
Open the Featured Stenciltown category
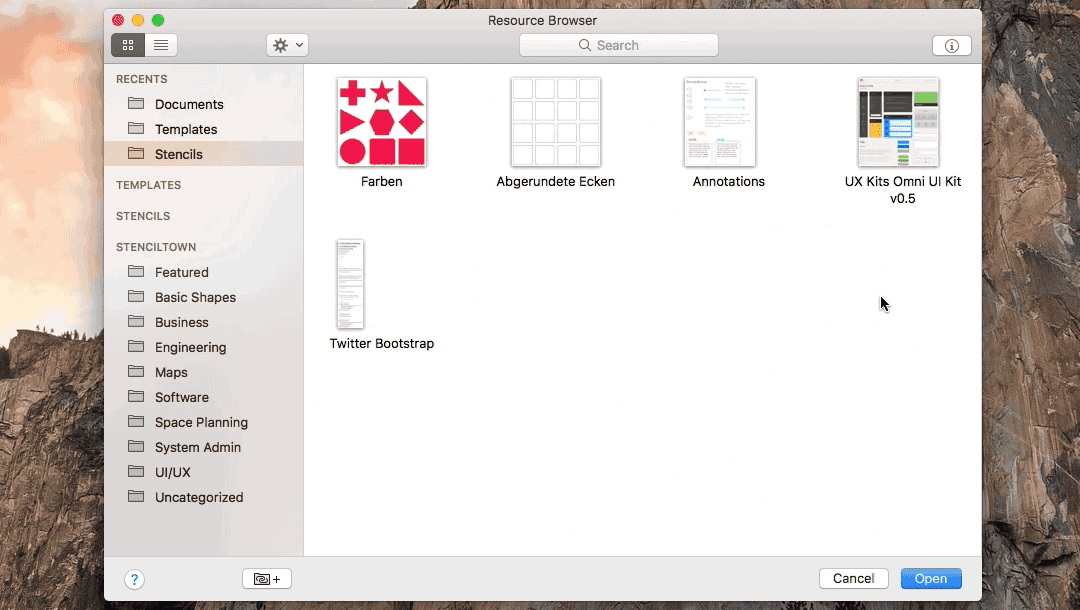pos(204,272)
